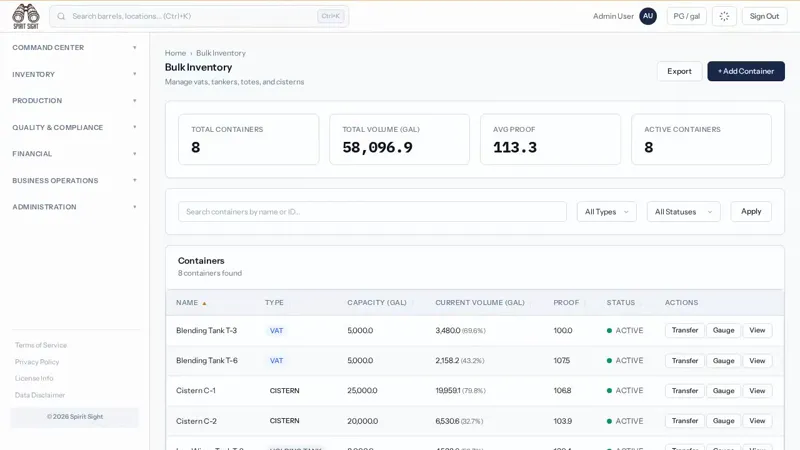
Task: Click Gauge for Cistern C-2
Action: point(723,421)
